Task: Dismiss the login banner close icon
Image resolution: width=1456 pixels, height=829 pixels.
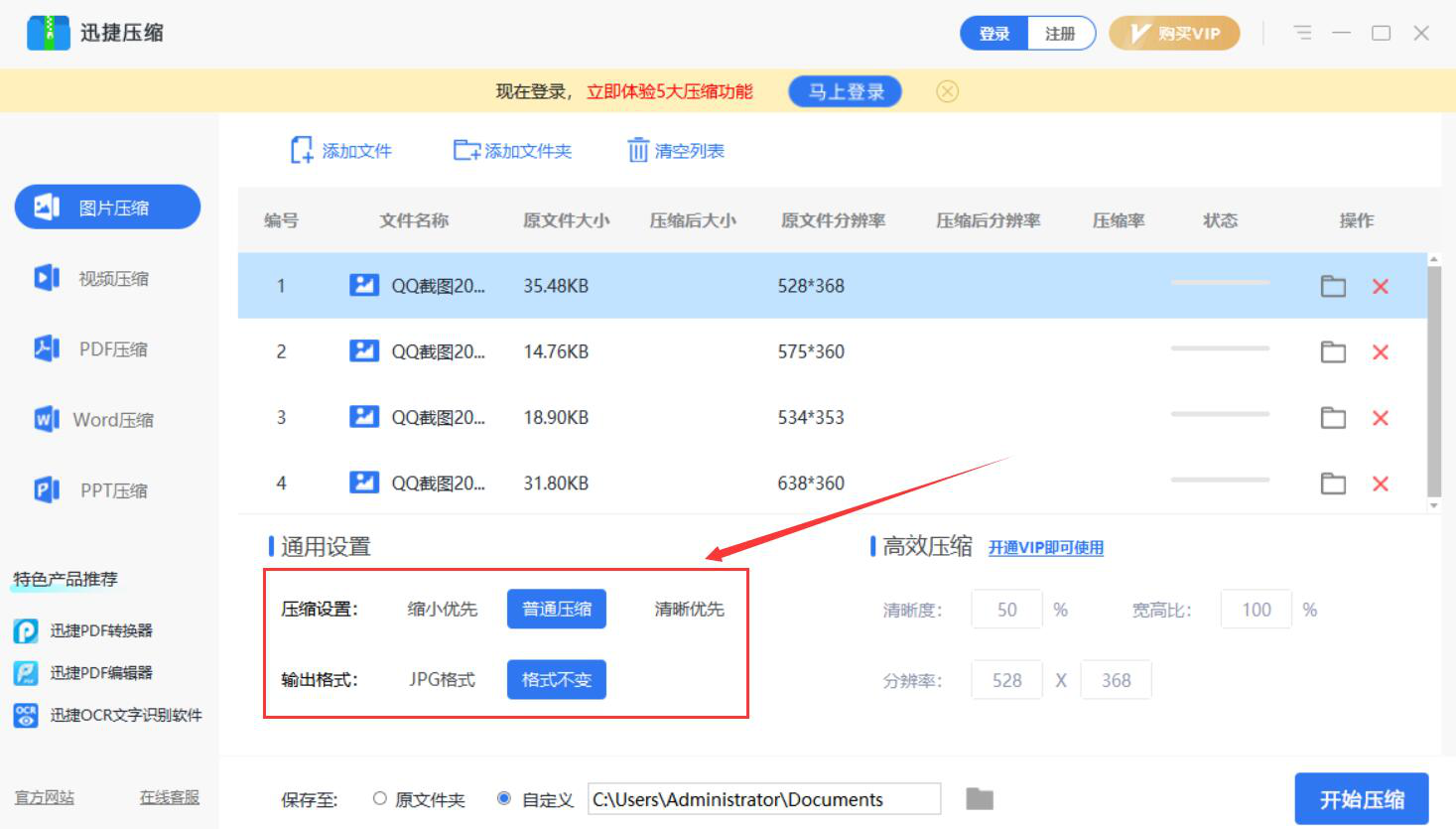Action: (947, 91)
